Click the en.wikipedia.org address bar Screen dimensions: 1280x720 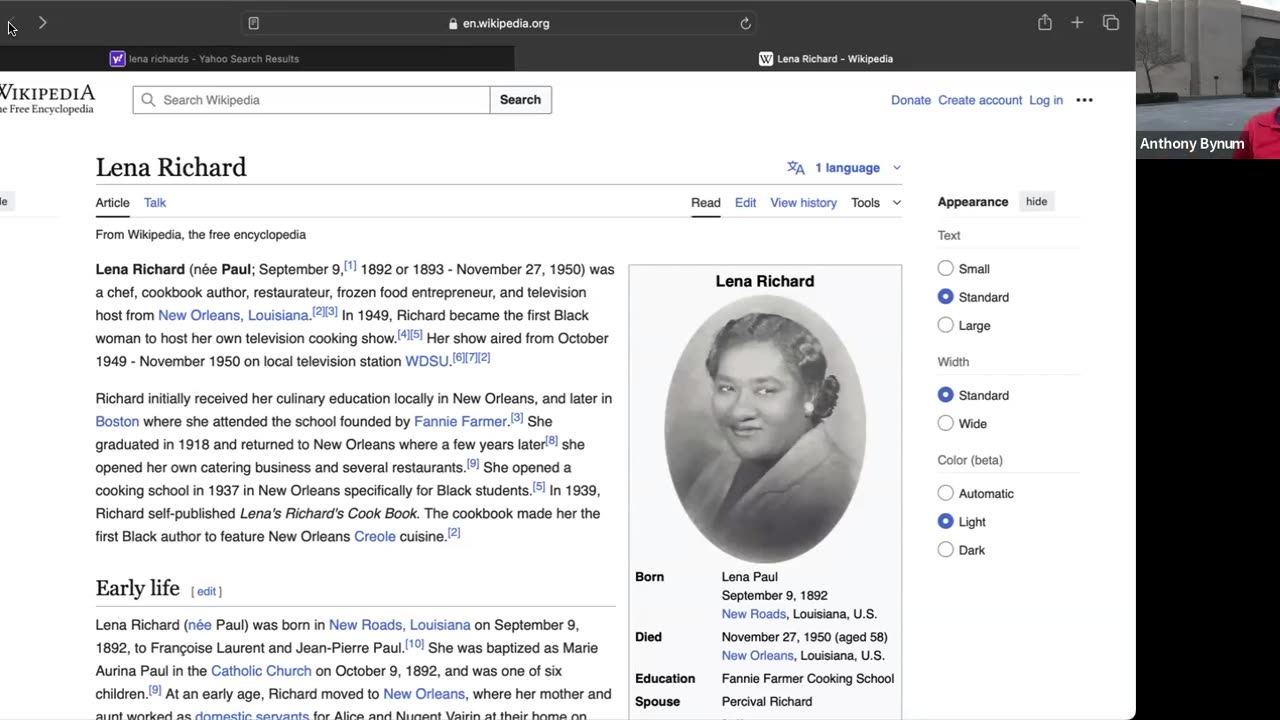(x=500, y=23)
